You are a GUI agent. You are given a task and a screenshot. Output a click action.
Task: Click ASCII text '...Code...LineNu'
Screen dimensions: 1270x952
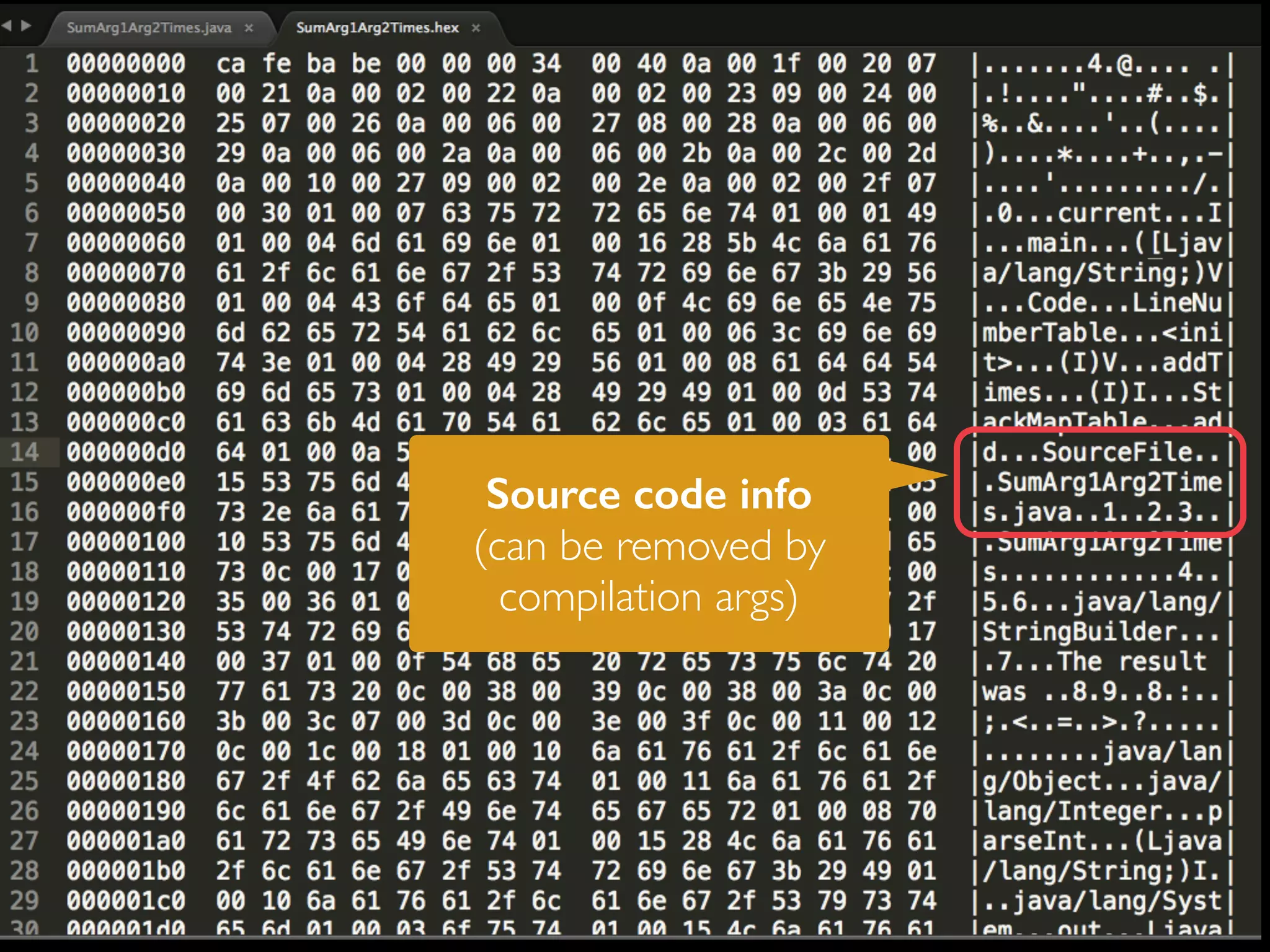click(1102, 302)
